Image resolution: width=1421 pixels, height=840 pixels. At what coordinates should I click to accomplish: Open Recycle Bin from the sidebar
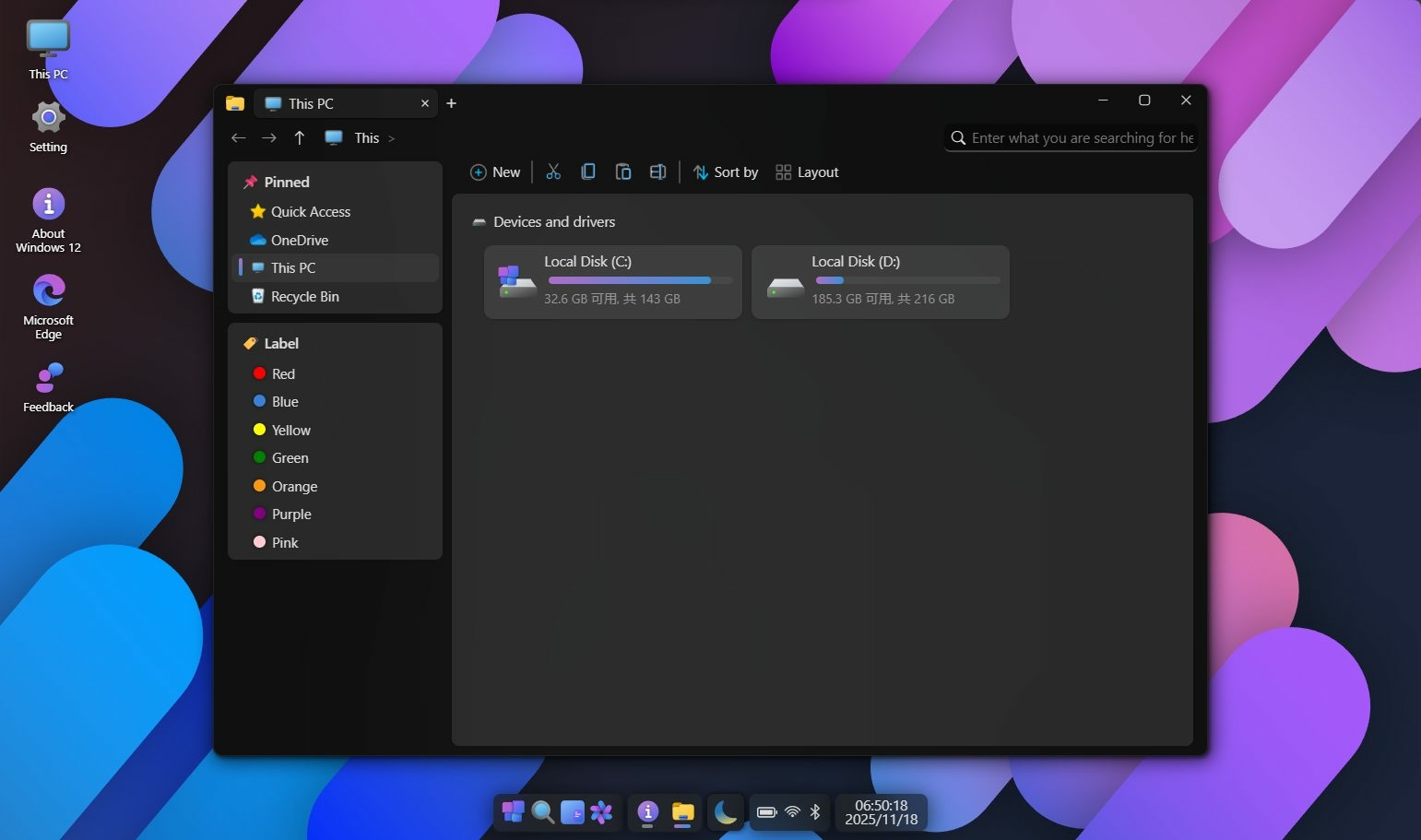304,296
